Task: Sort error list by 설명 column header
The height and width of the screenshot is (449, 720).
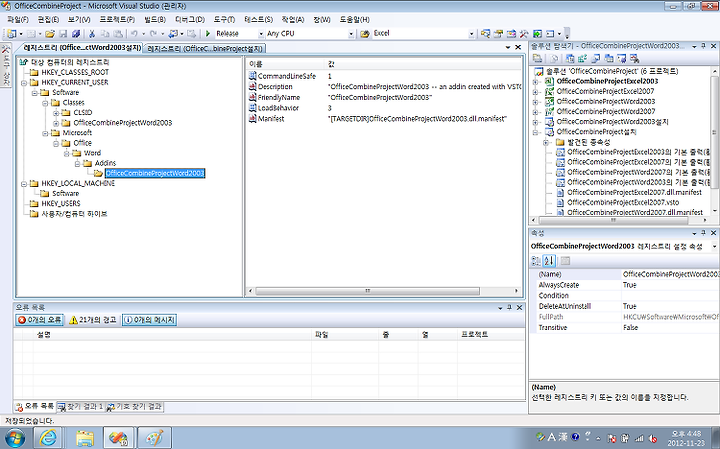Action: tap(173, 335)
